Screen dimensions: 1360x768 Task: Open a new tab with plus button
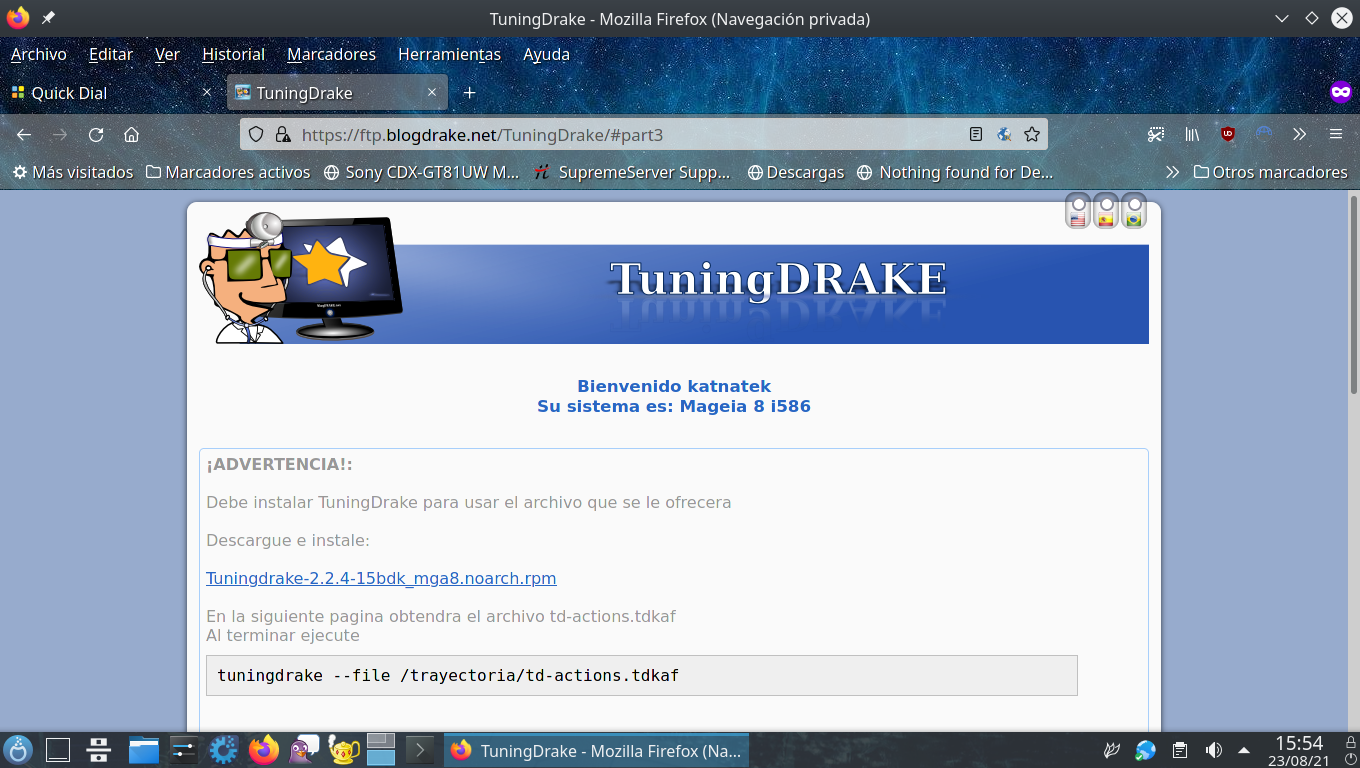coord(469,93)
